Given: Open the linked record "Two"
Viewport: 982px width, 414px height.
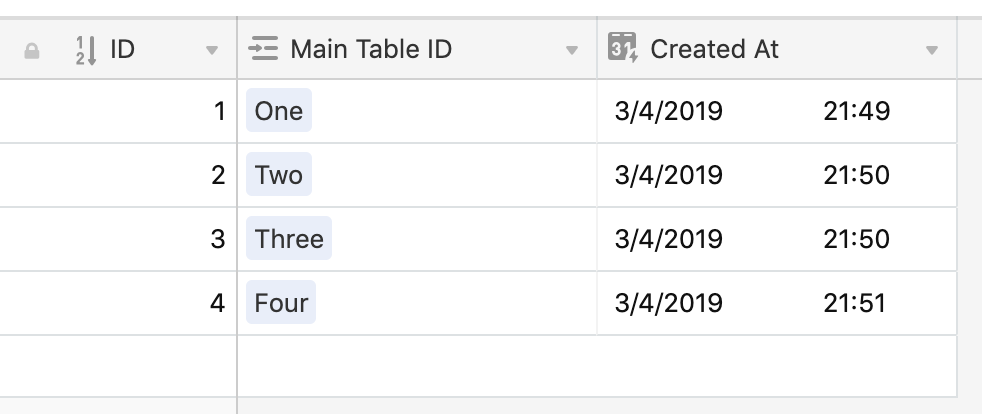Looking at the screenshot, I should tap(279, 174).
